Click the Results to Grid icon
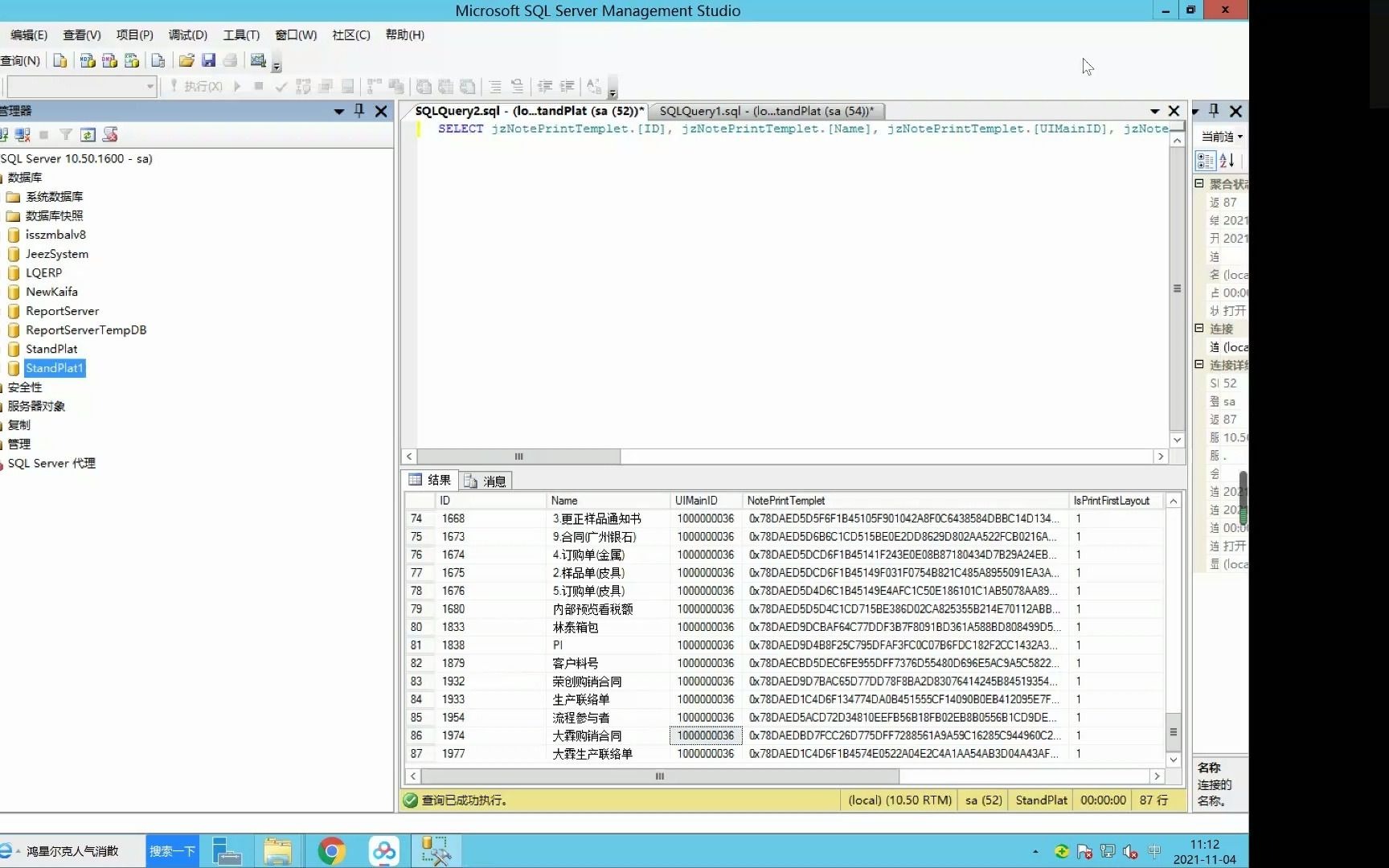Screen dimensions: 1389x868 445,86
